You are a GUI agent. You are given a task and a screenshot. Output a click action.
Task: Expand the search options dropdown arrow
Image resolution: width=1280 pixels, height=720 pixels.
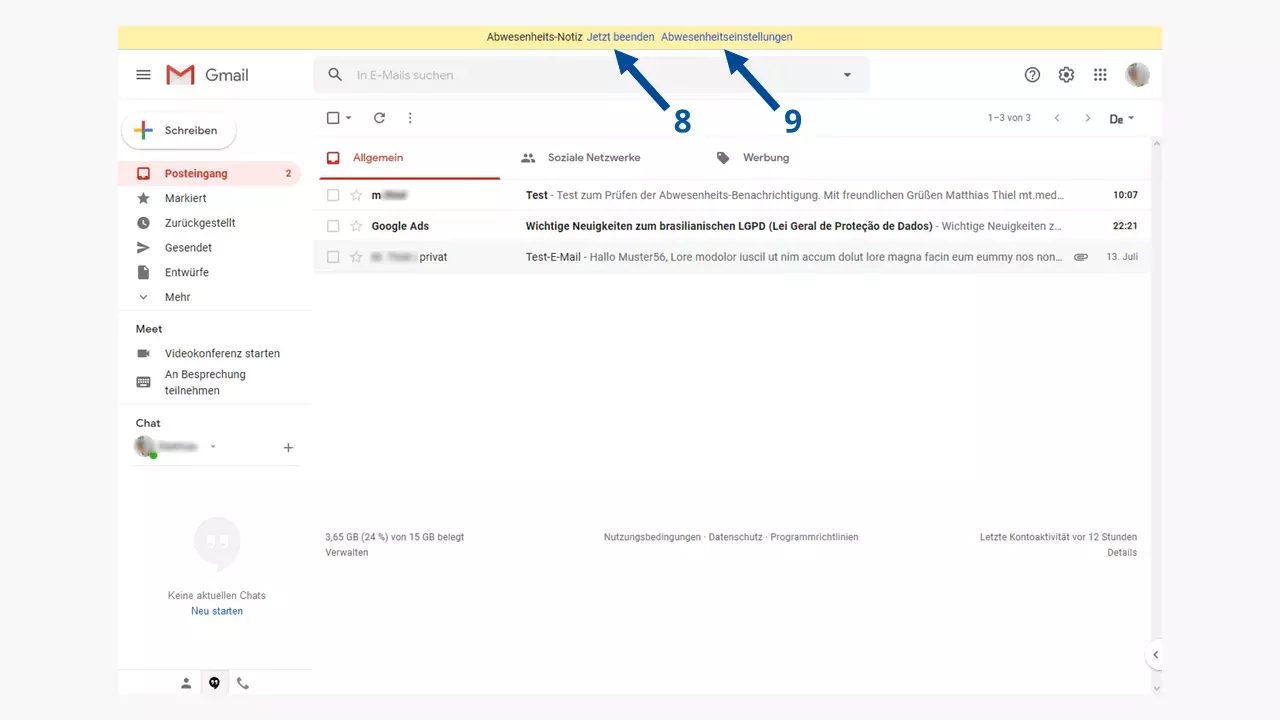[x=847, y=75]
